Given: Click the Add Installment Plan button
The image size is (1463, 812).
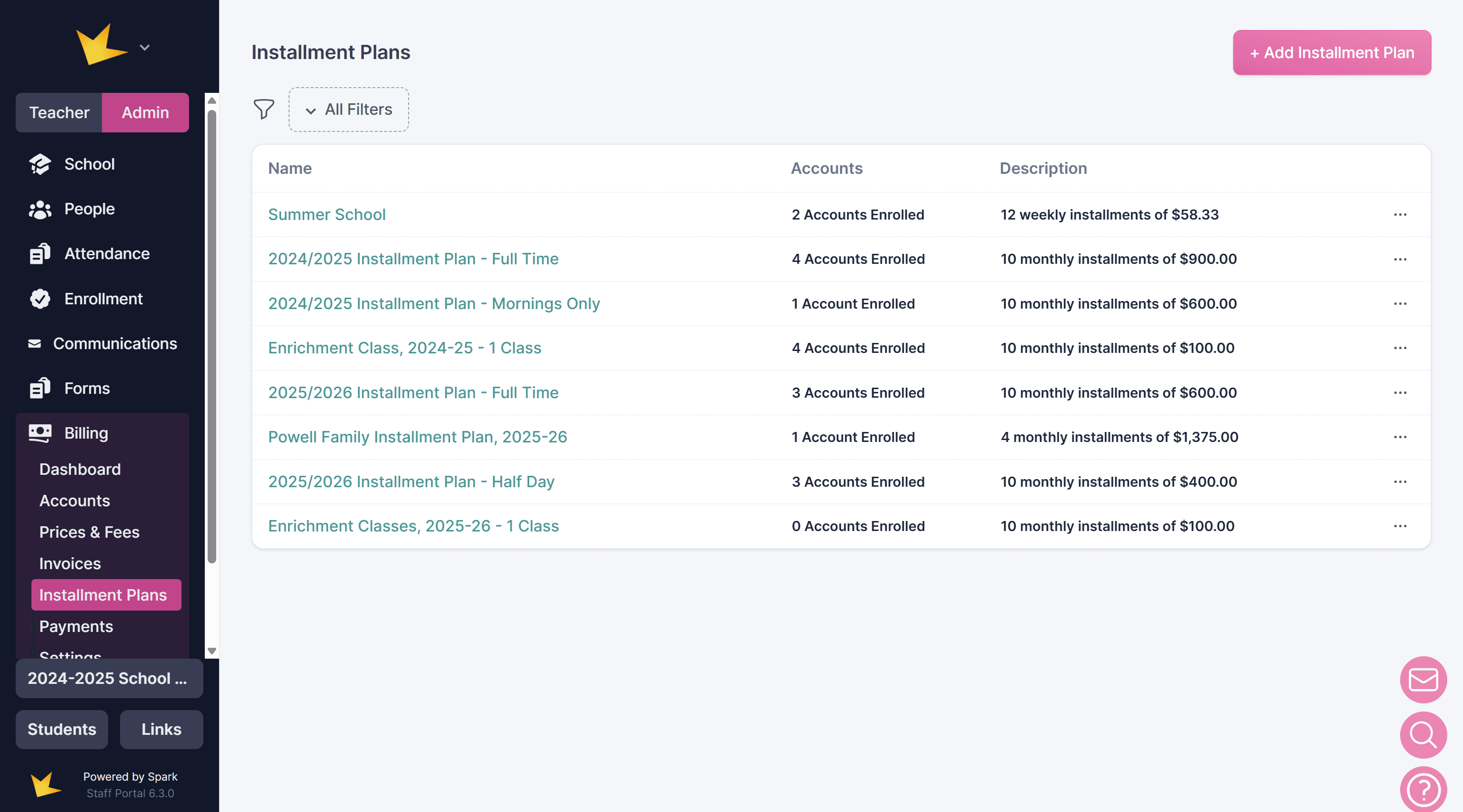Looking at the screenshot, I should tap(1331, 53).
